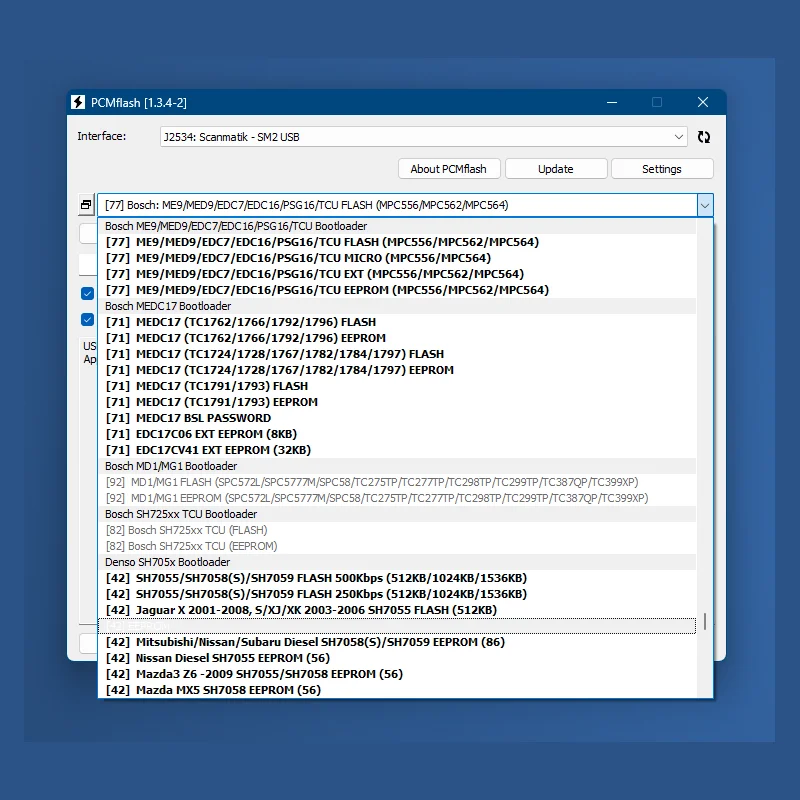Click the Bosch ME9/MED9/EDC7 Bootloader header
The height and width of the screenshot is (800, 800).
(397, 226)
